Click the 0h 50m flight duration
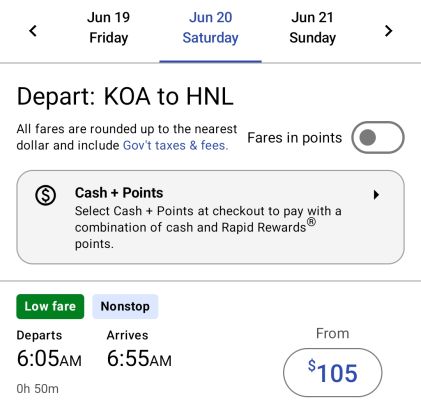Viewport: 421px width, 405px height. tap(37, 389)
